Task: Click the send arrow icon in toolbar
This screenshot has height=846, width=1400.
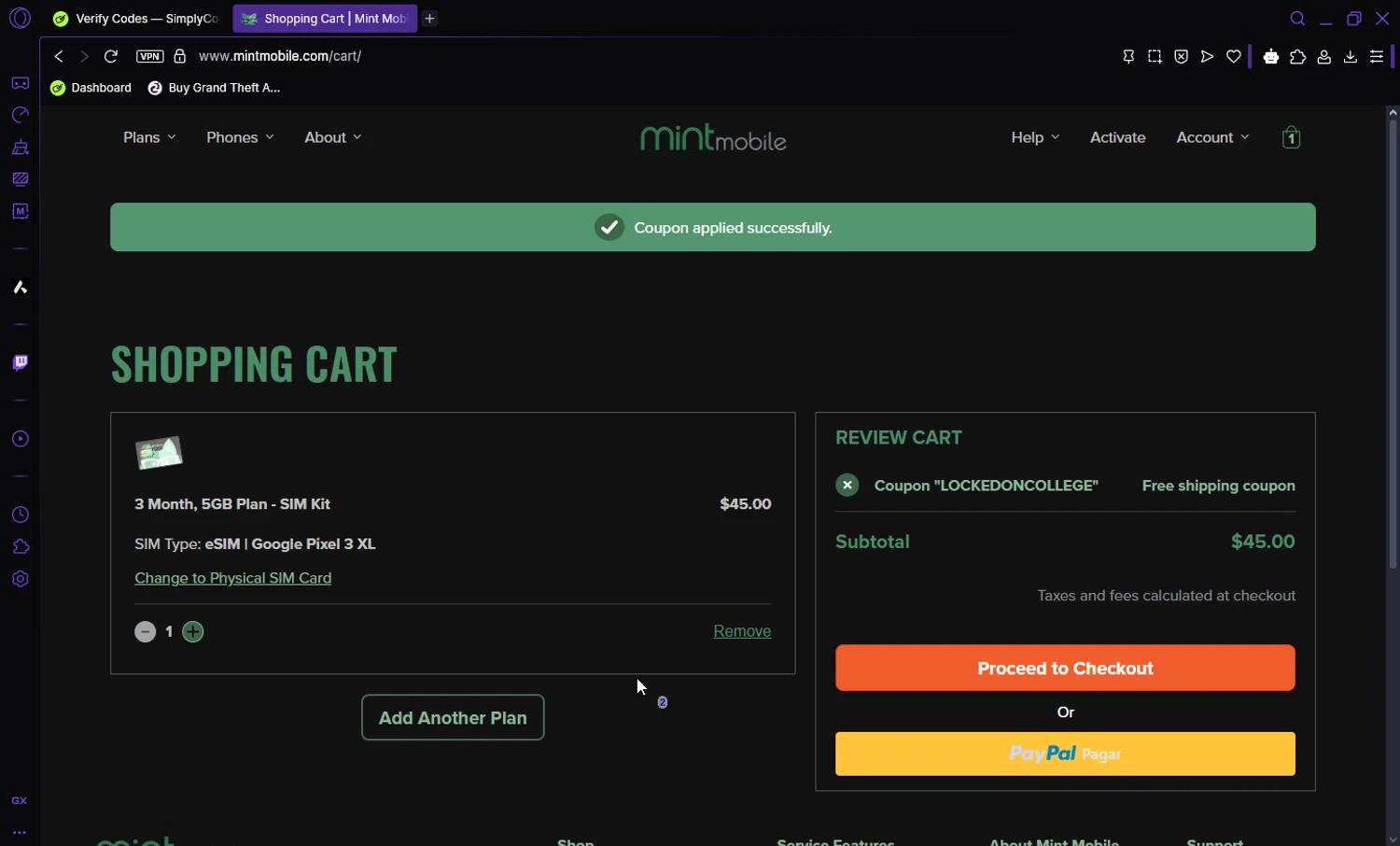Action: [1207, 57]
